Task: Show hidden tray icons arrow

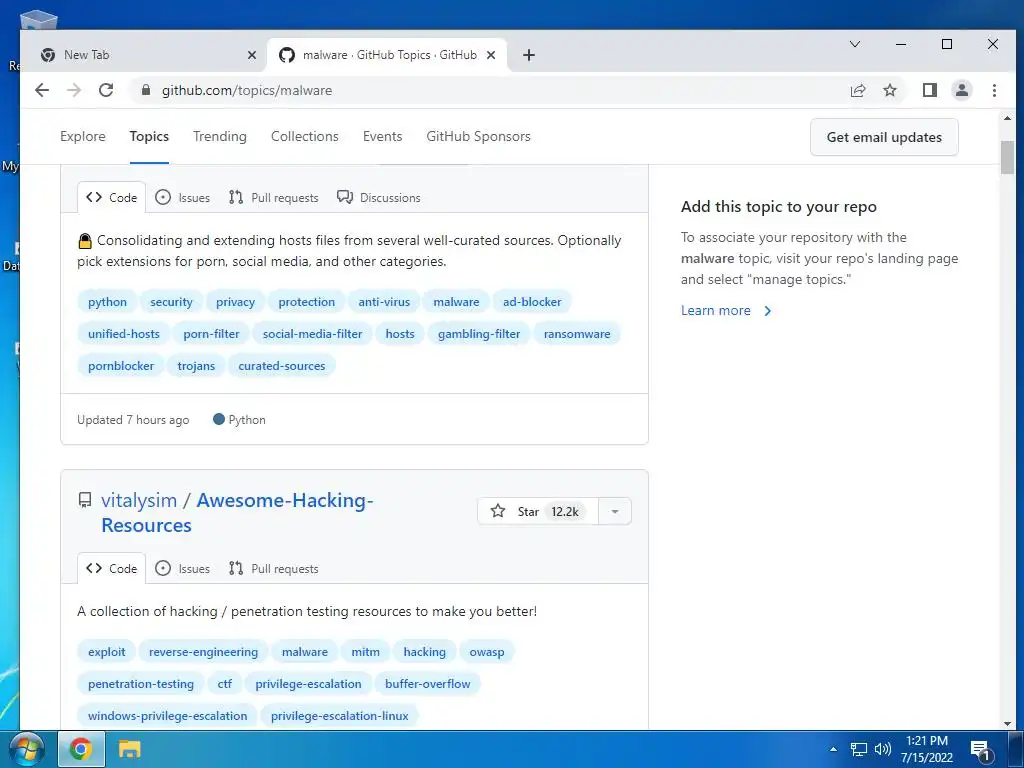Action: [x=833, y=749]
